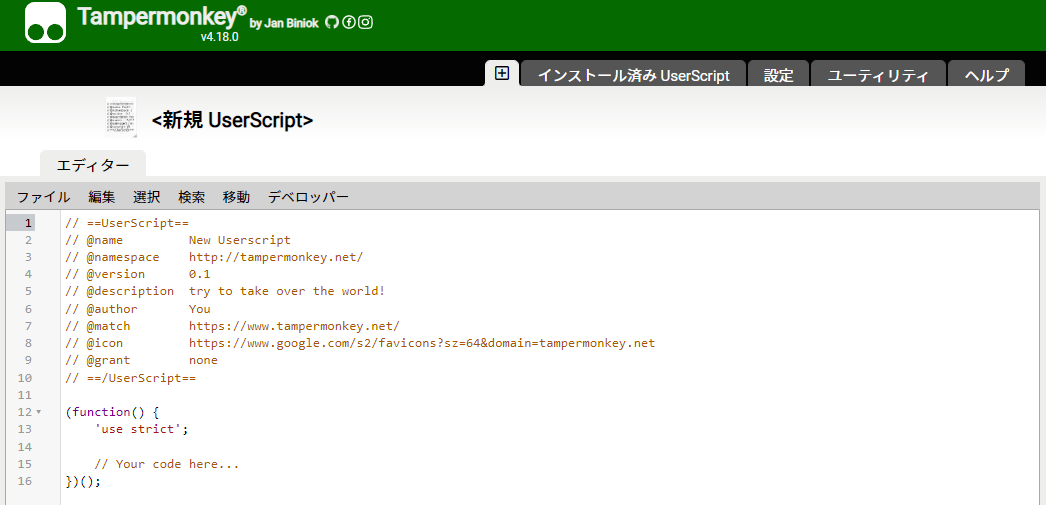
Task: Click the '// Your code here...' comment
Action: pos(167,464)
